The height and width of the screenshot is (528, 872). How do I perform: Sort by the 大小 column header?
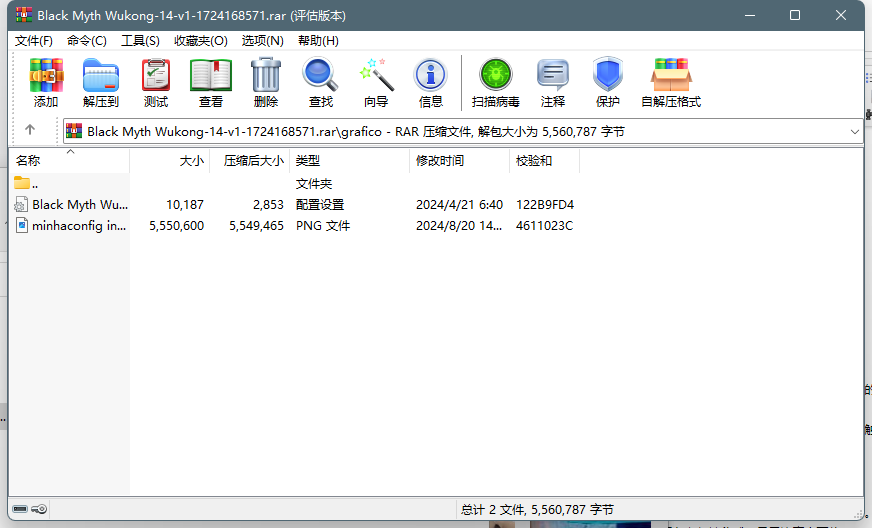tap(170, 161)
